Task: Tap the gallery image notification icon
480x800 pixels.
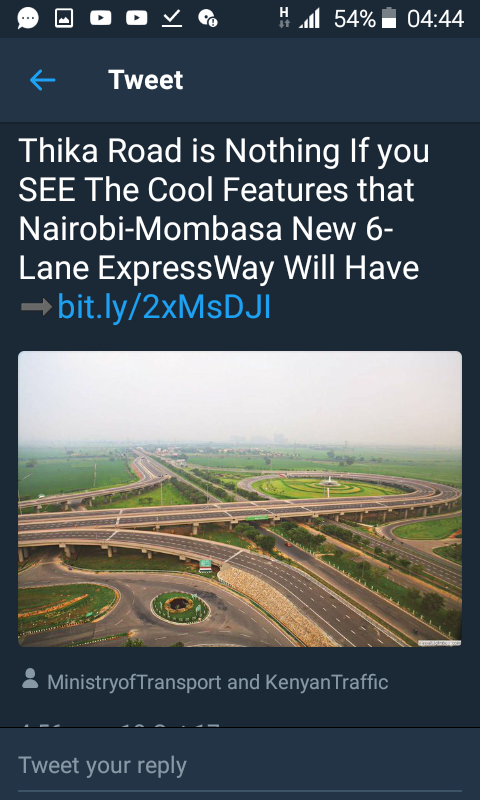Action: point(64,19)
